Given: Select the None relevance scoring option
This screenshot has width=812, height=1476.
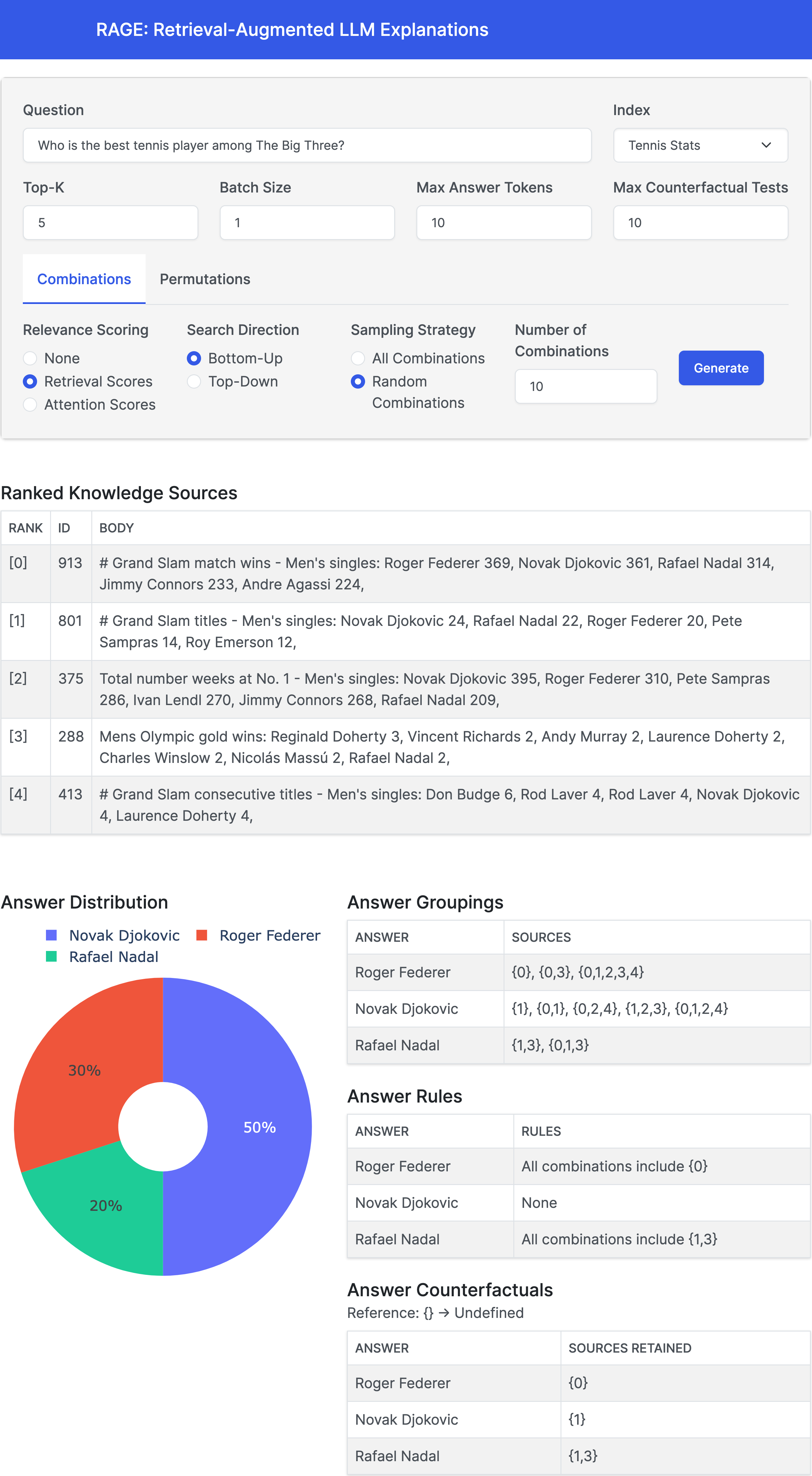Looking at the screenshot, I should tap(30, 359).
